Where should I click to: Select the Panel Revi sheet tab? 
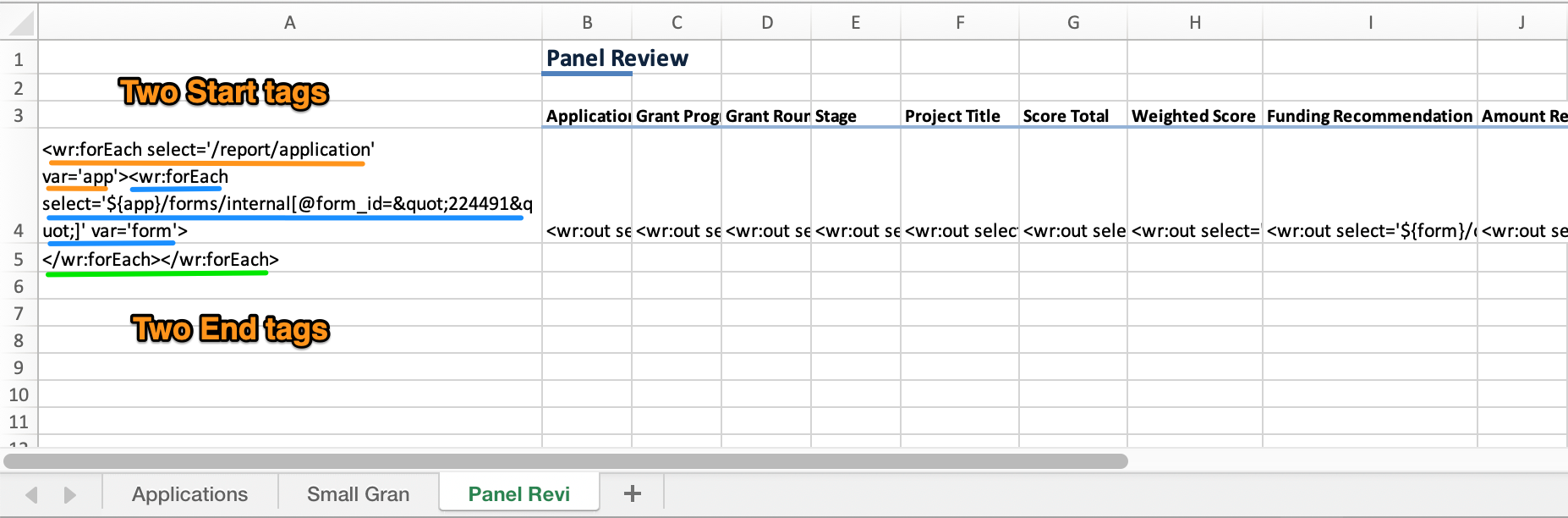[518, 494]
